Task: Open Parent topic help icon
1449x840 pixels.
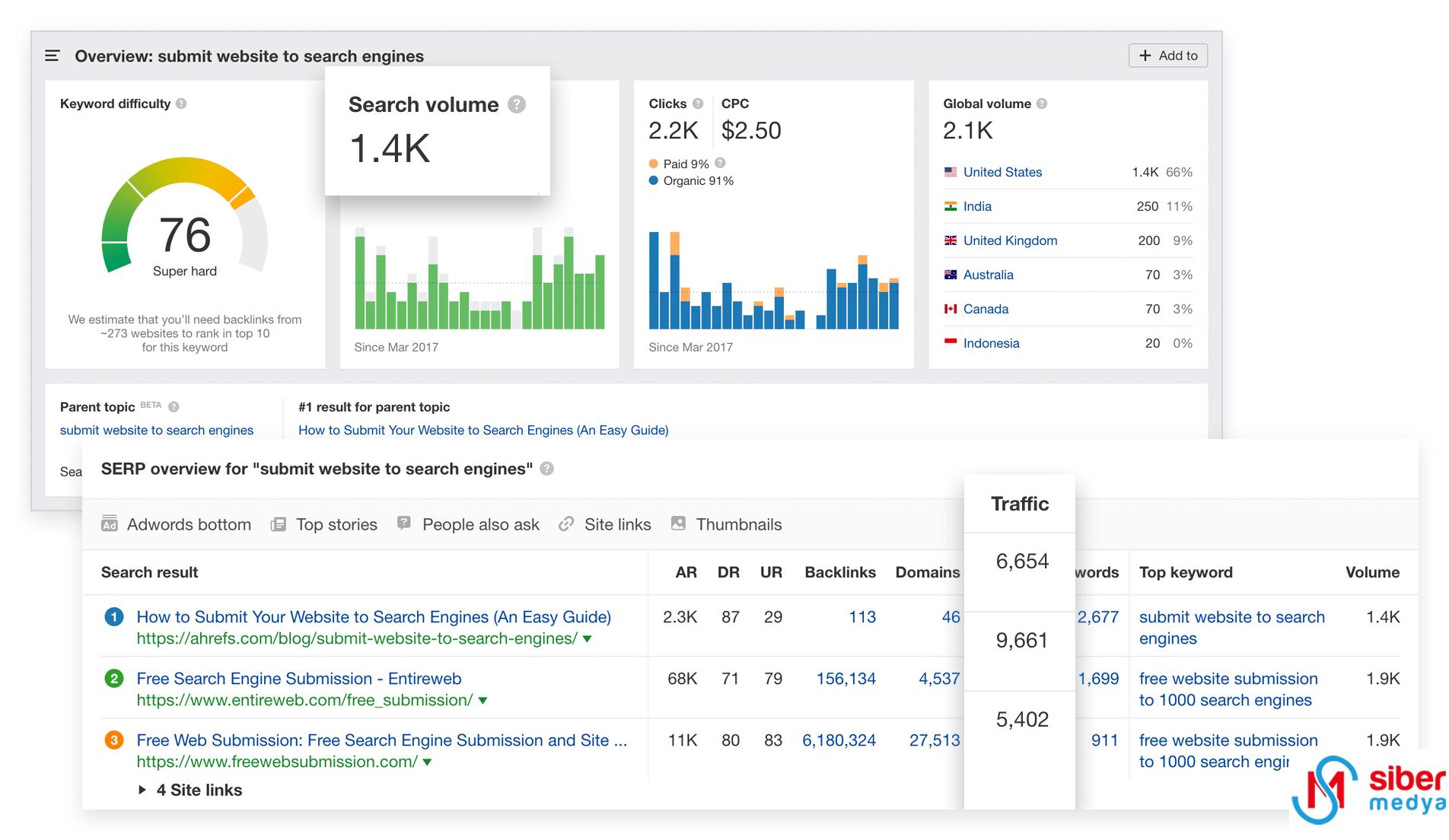Action: (x=174, y=407)
